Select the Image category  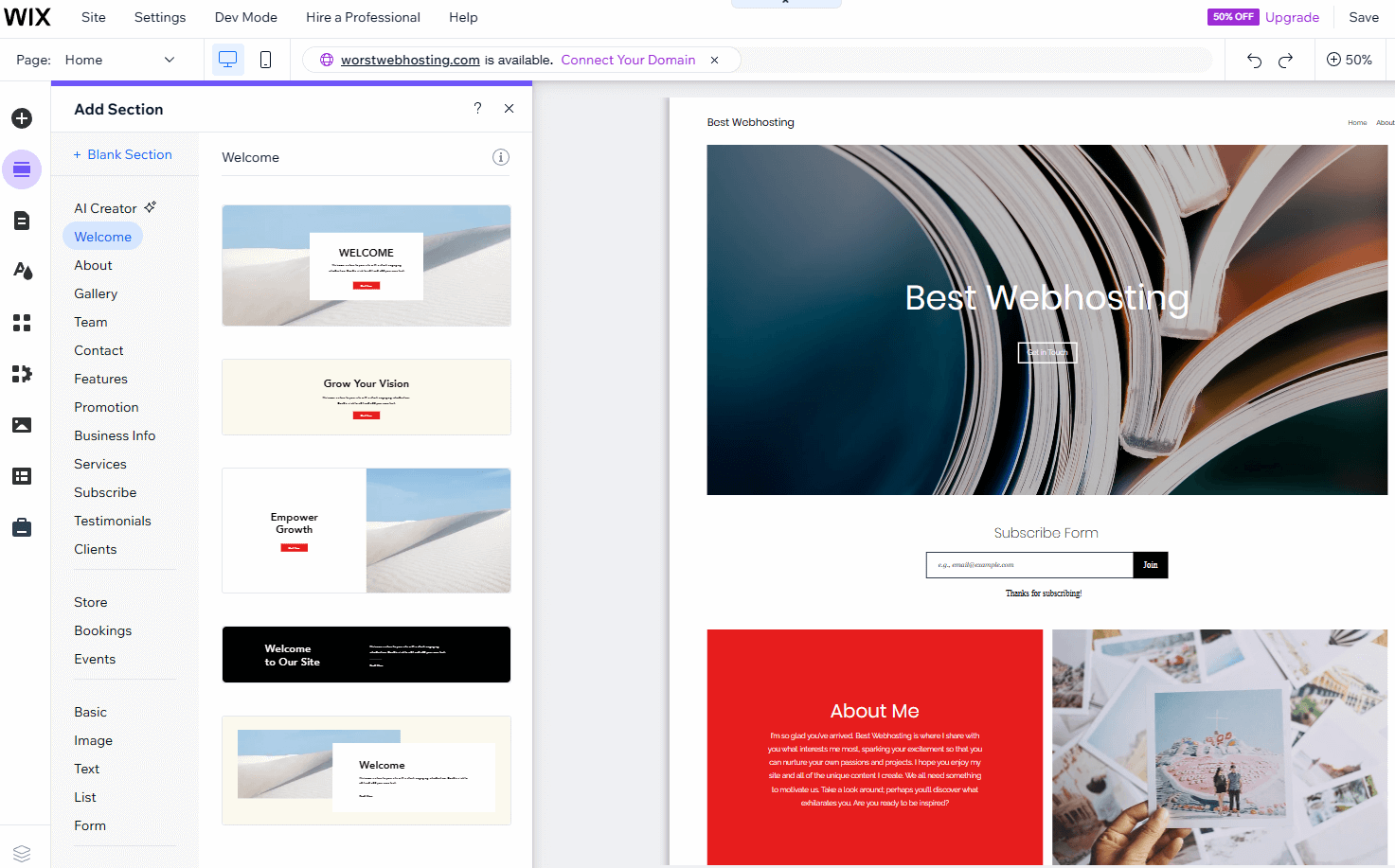(x=94, y=740)
